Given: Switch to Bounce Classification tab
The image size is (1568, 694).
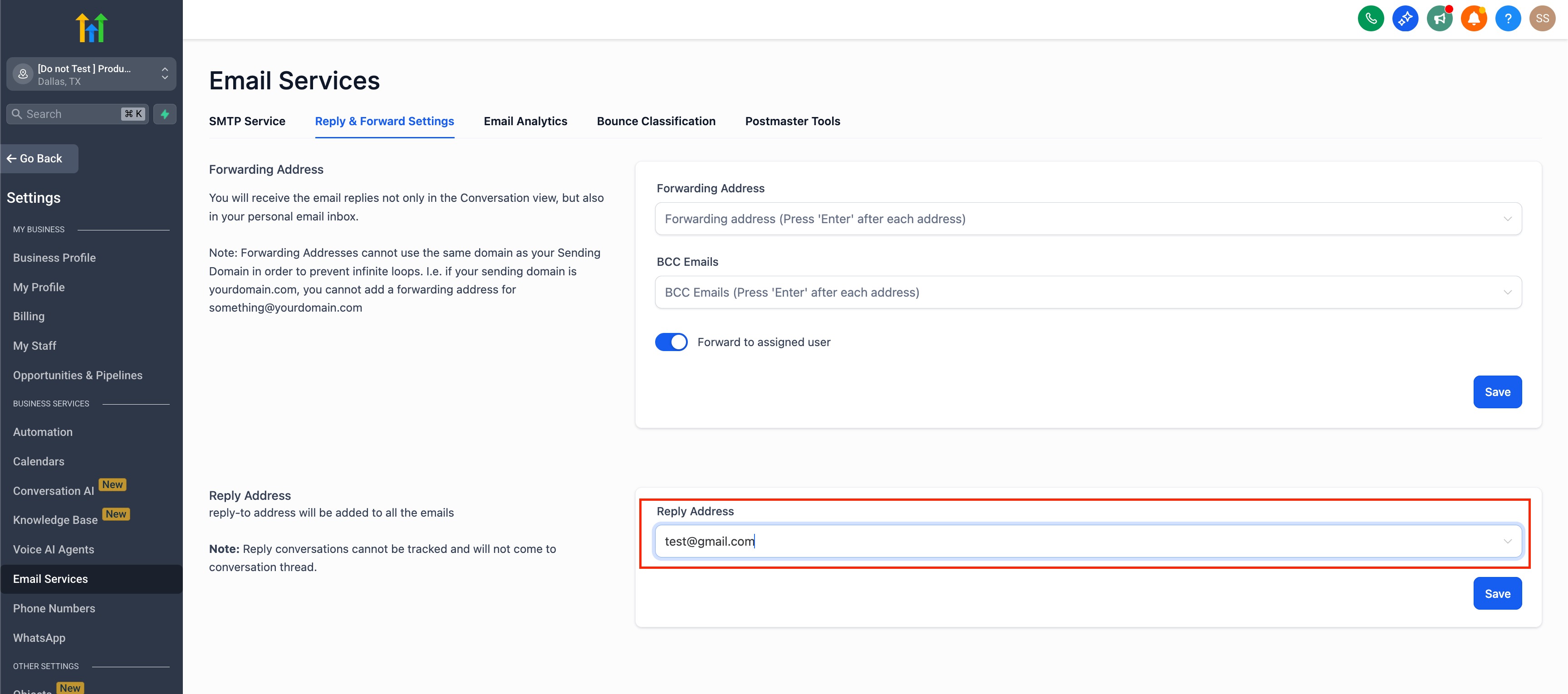Looking at the screenshot, I should coord(656,121).
